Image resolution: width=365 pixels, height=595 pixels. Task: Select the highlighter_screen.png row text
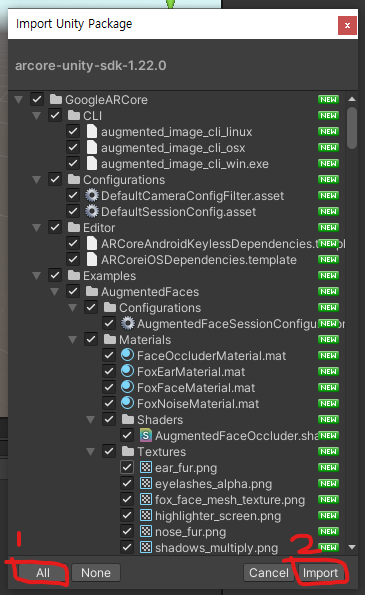point(218,516)
